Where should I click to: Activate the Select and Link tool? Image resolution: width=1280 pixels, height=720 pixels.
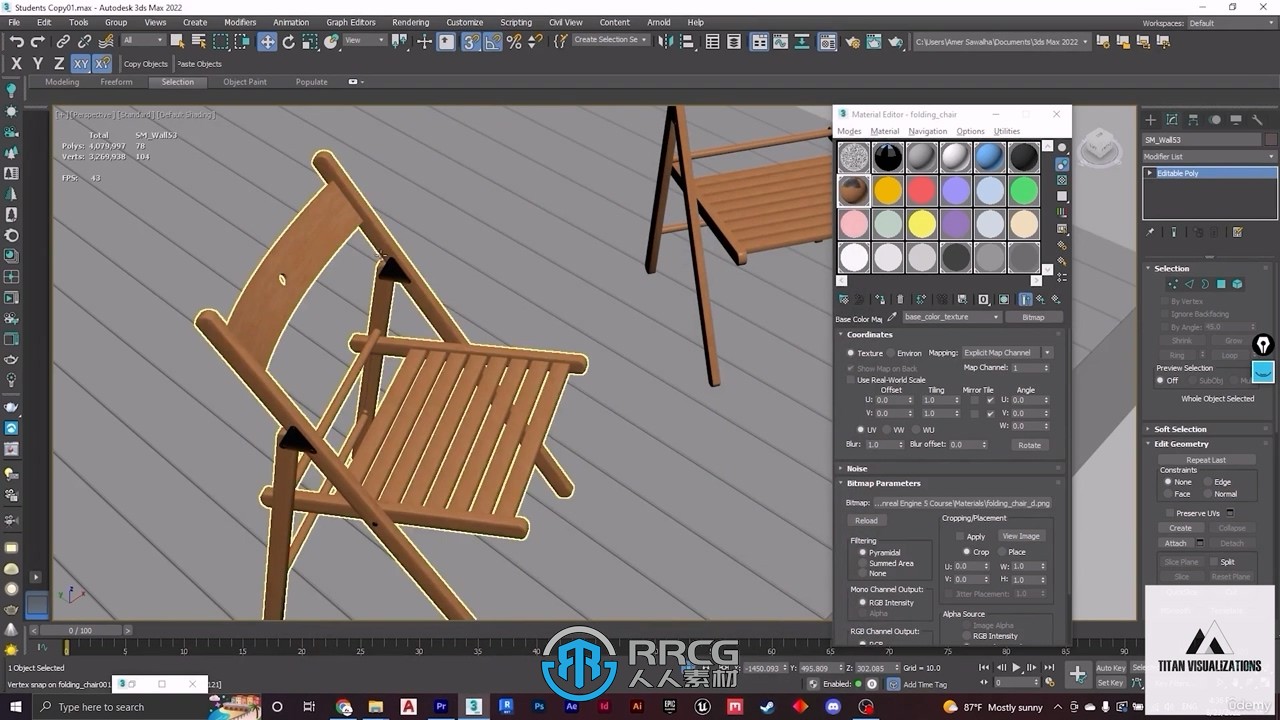pyautogui.click(x=63, y=41)
